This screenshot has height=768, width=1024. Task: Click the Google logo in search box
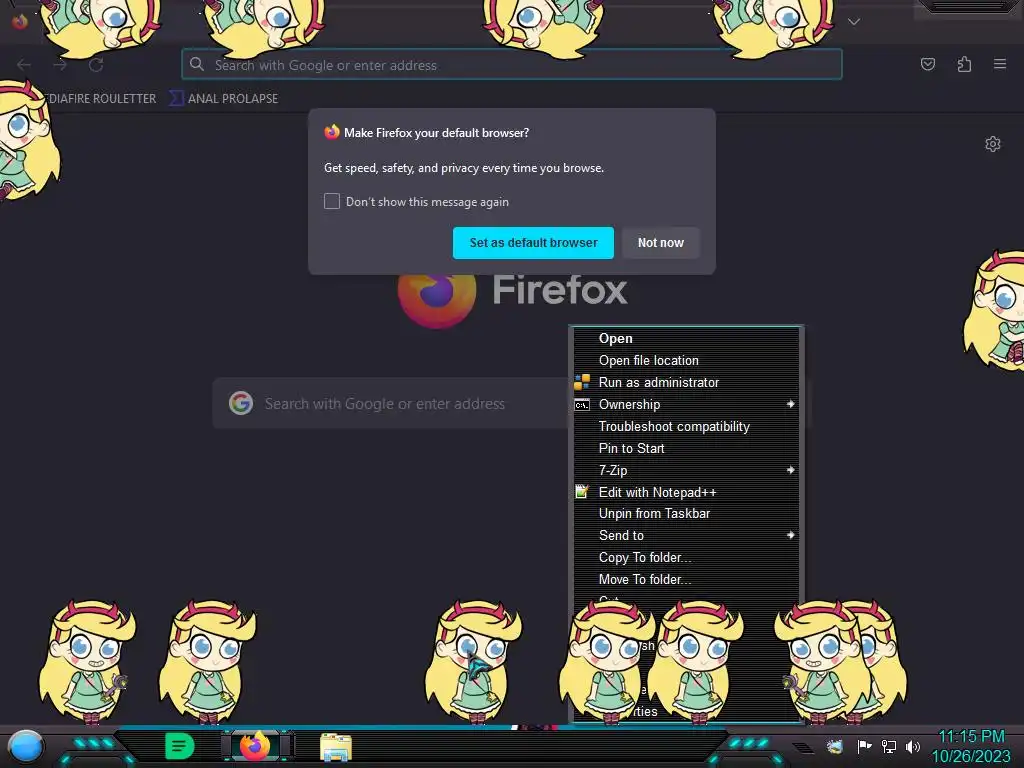coord(241,404)
